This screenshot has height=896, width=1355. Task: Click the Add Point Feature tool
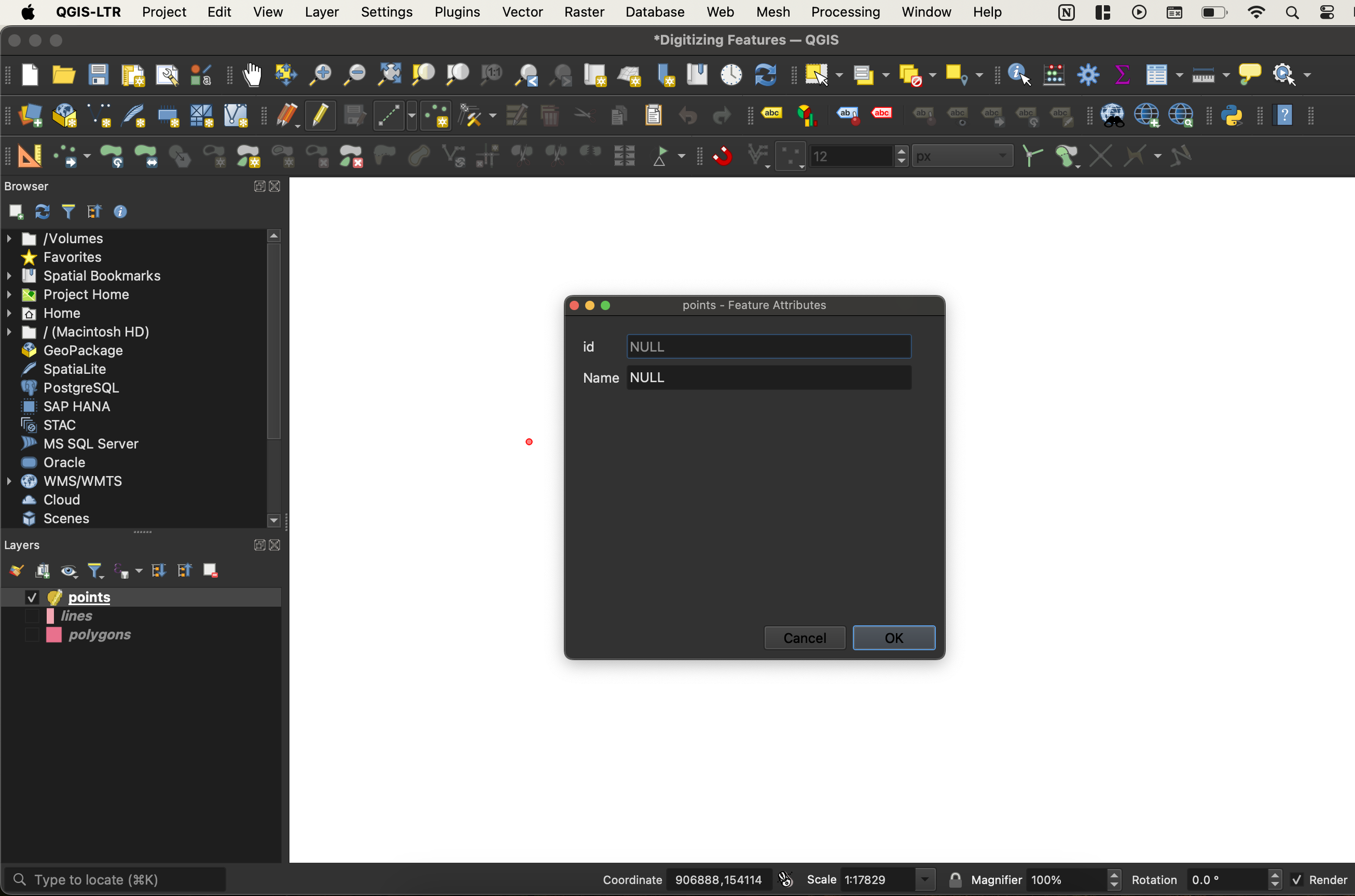[x=436, y=115]
